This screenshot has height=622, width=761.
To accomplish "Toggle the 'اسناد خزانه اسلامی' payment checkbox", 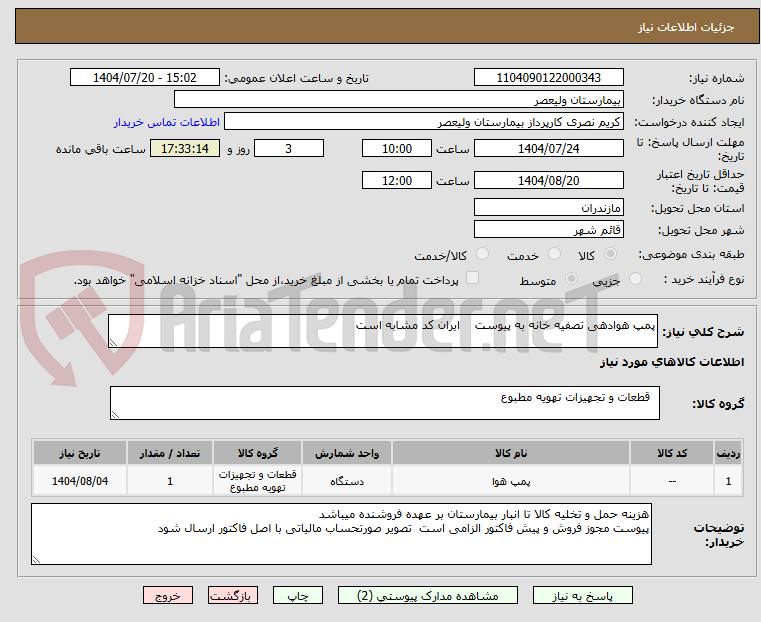I will tap(472, 278).
